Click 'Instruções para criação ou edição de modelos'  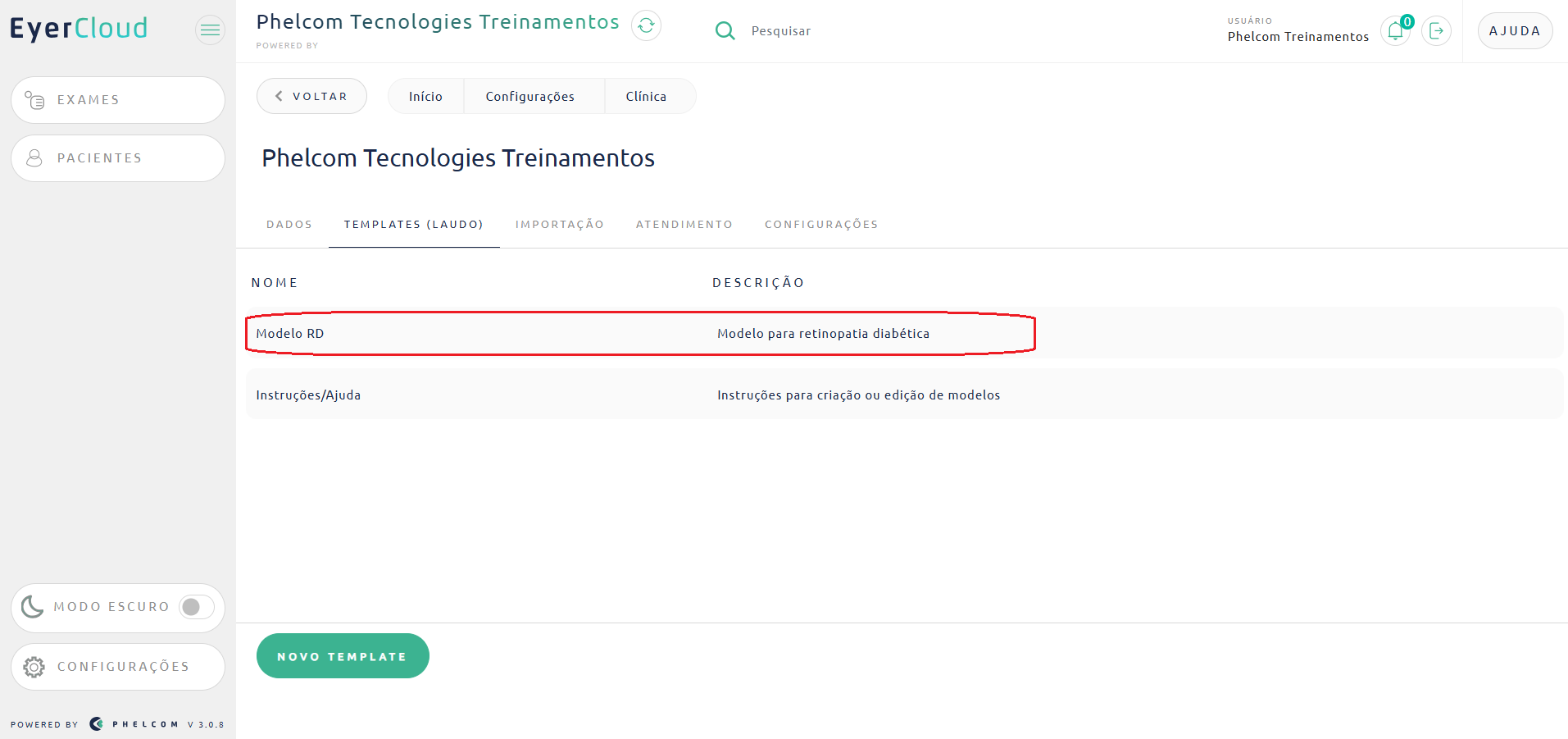point(858,395)
